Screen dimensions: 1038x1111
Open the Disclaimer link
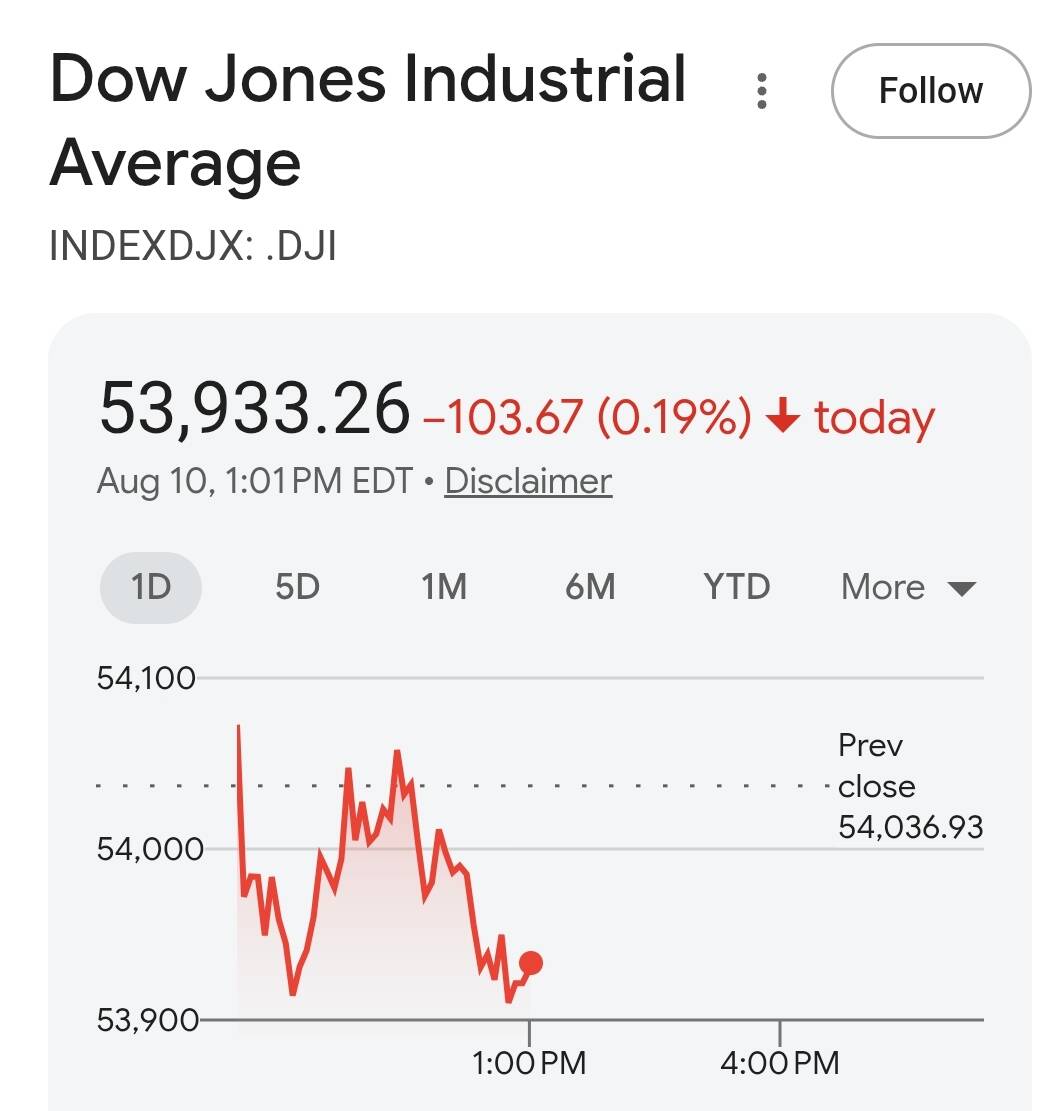point(528,481)
